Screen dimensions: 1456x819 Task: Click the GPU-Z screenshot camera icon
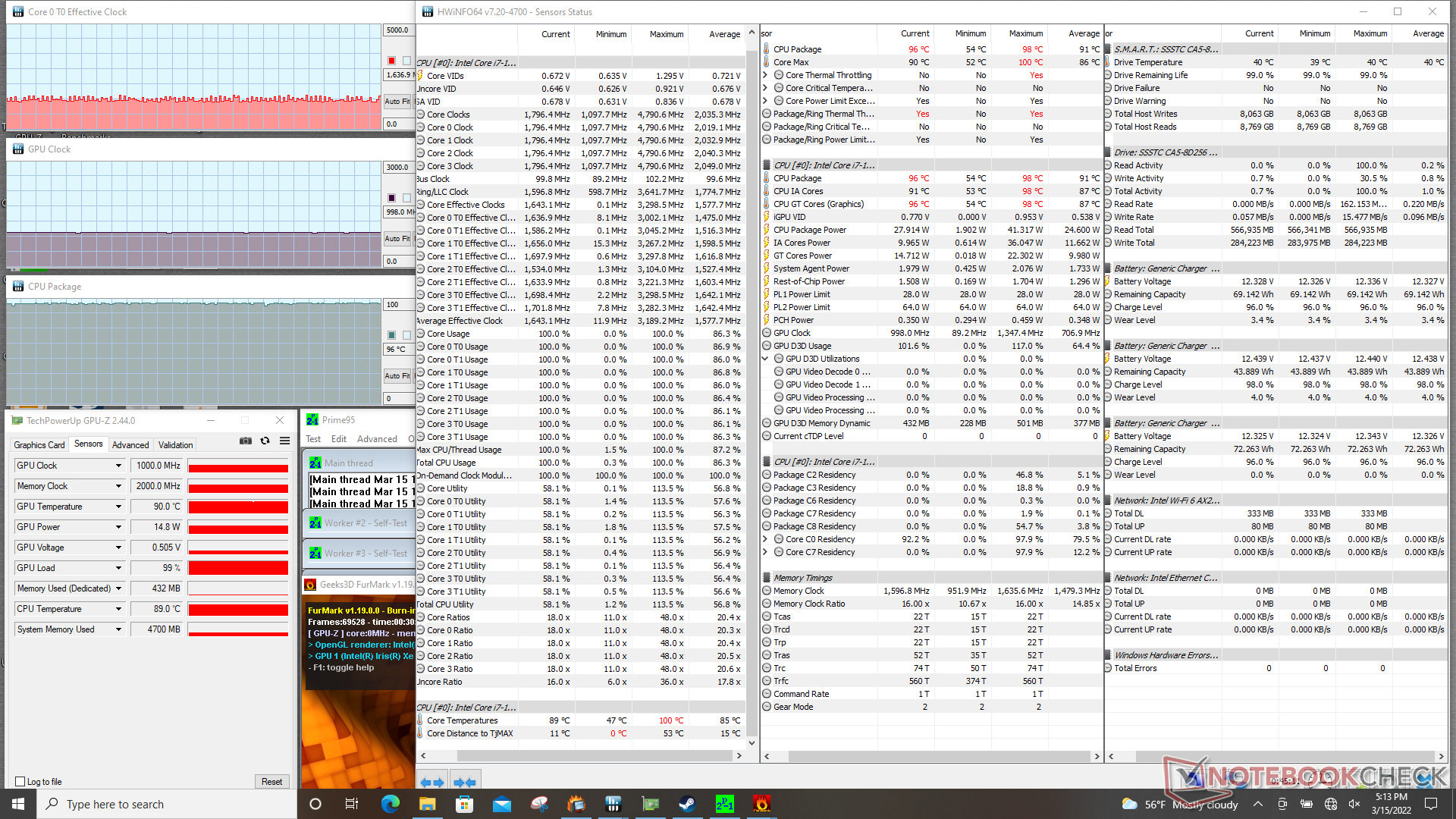(x=245, y=441)
